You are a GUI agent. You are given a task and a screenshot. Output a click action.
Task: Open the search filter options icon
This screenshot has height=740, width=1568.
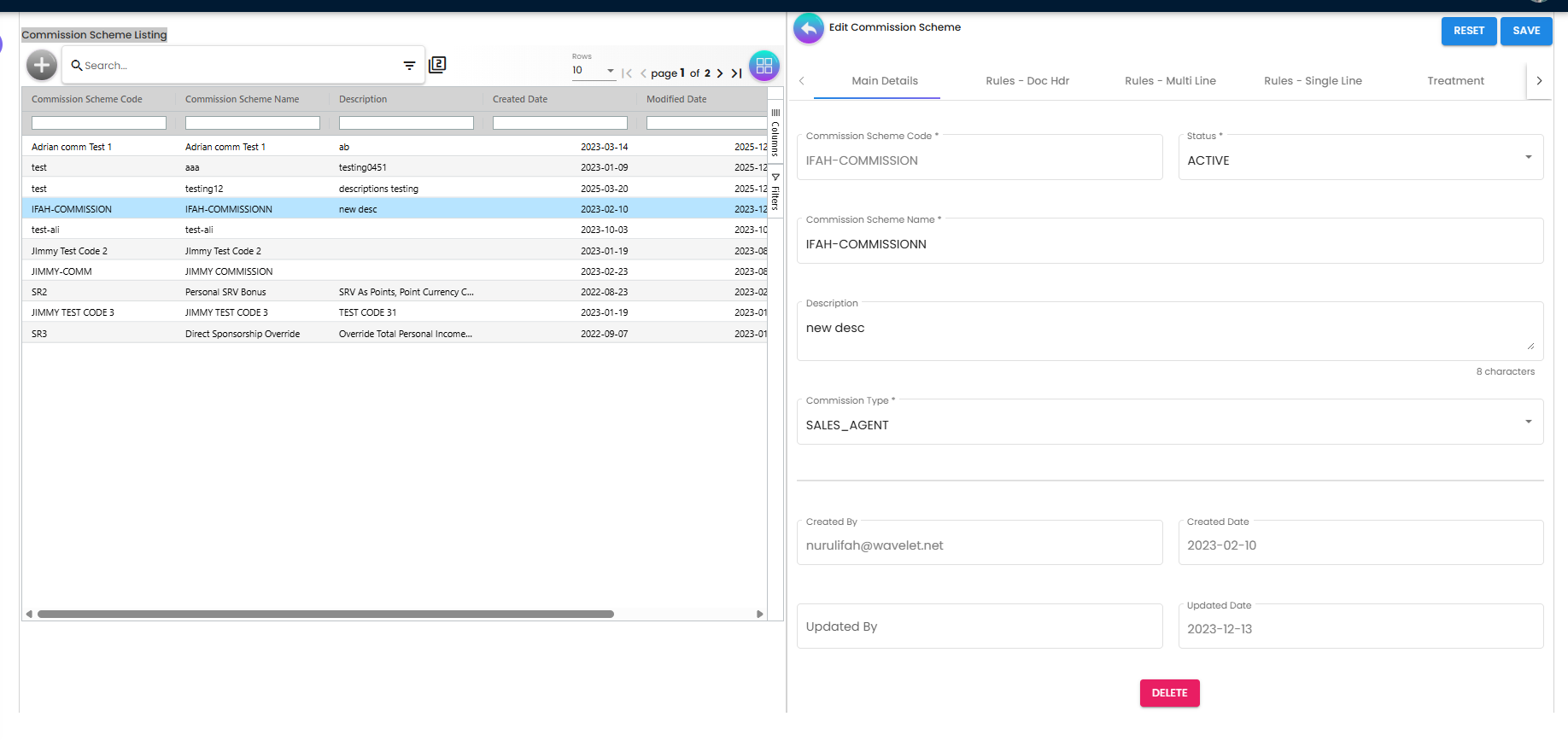coord(410,66)
